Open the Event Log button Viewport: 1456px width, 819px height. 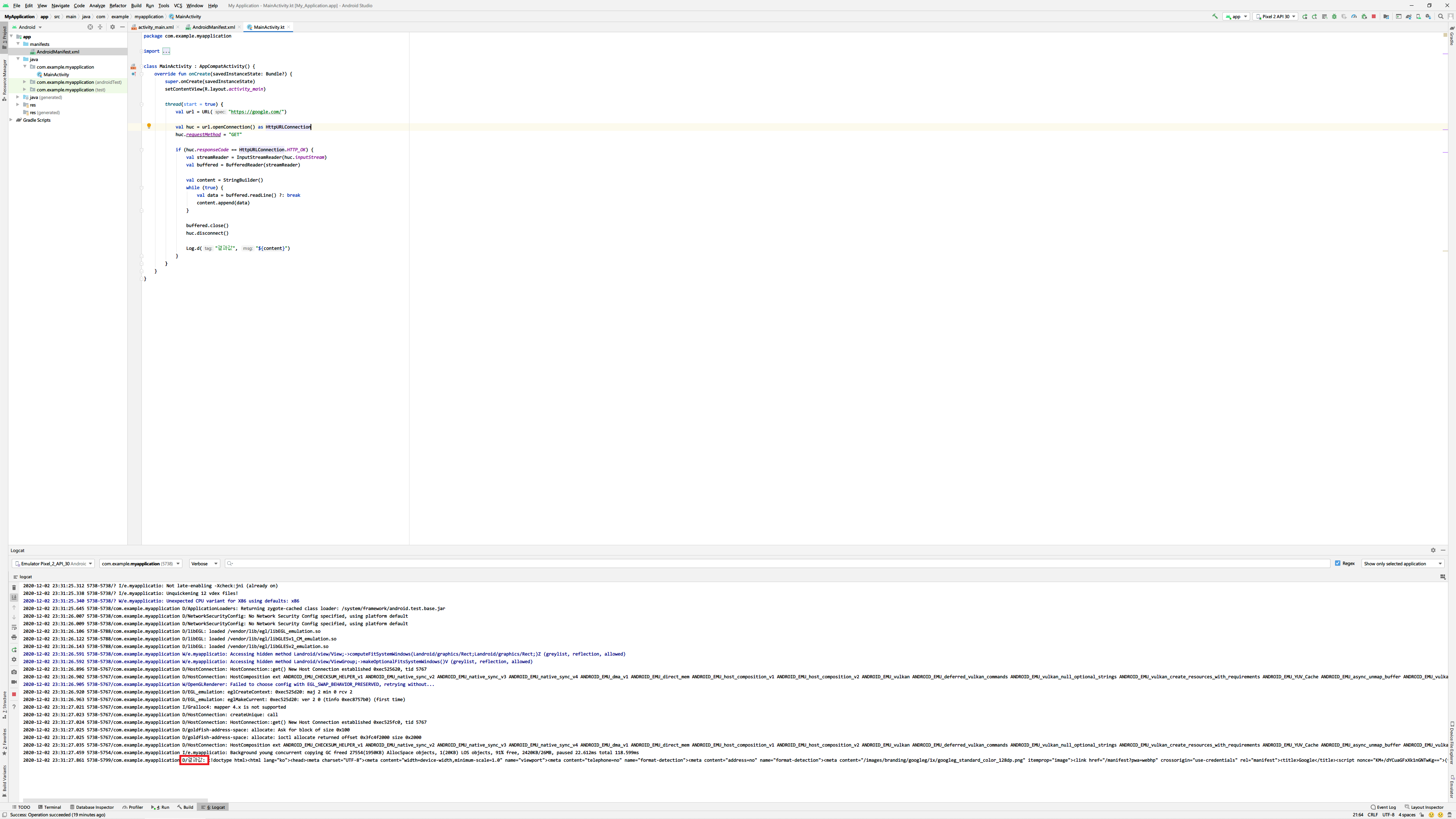point(1383,807)
